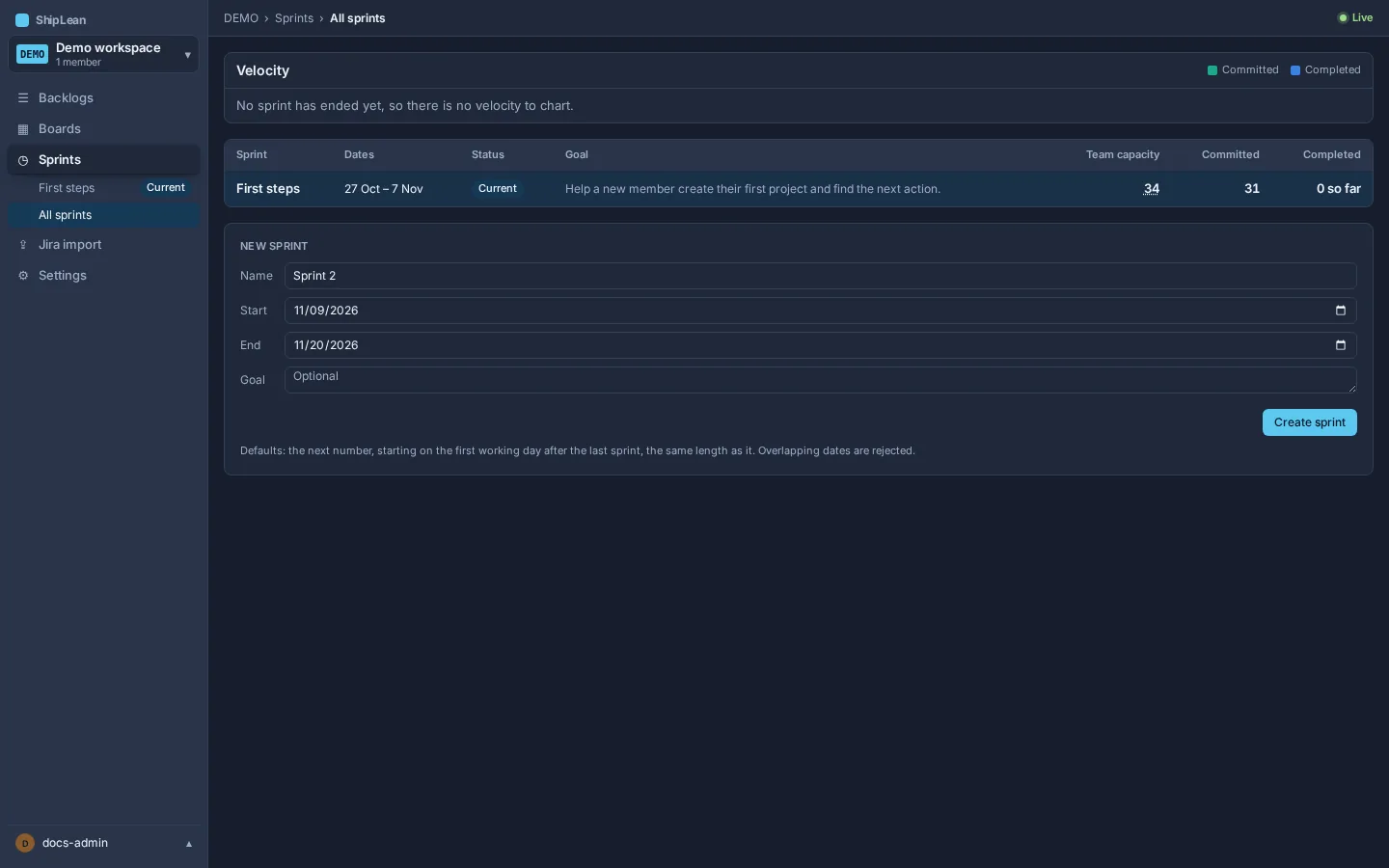
Task: Select Sprints in the sidebar
Action: coord(104,160)
